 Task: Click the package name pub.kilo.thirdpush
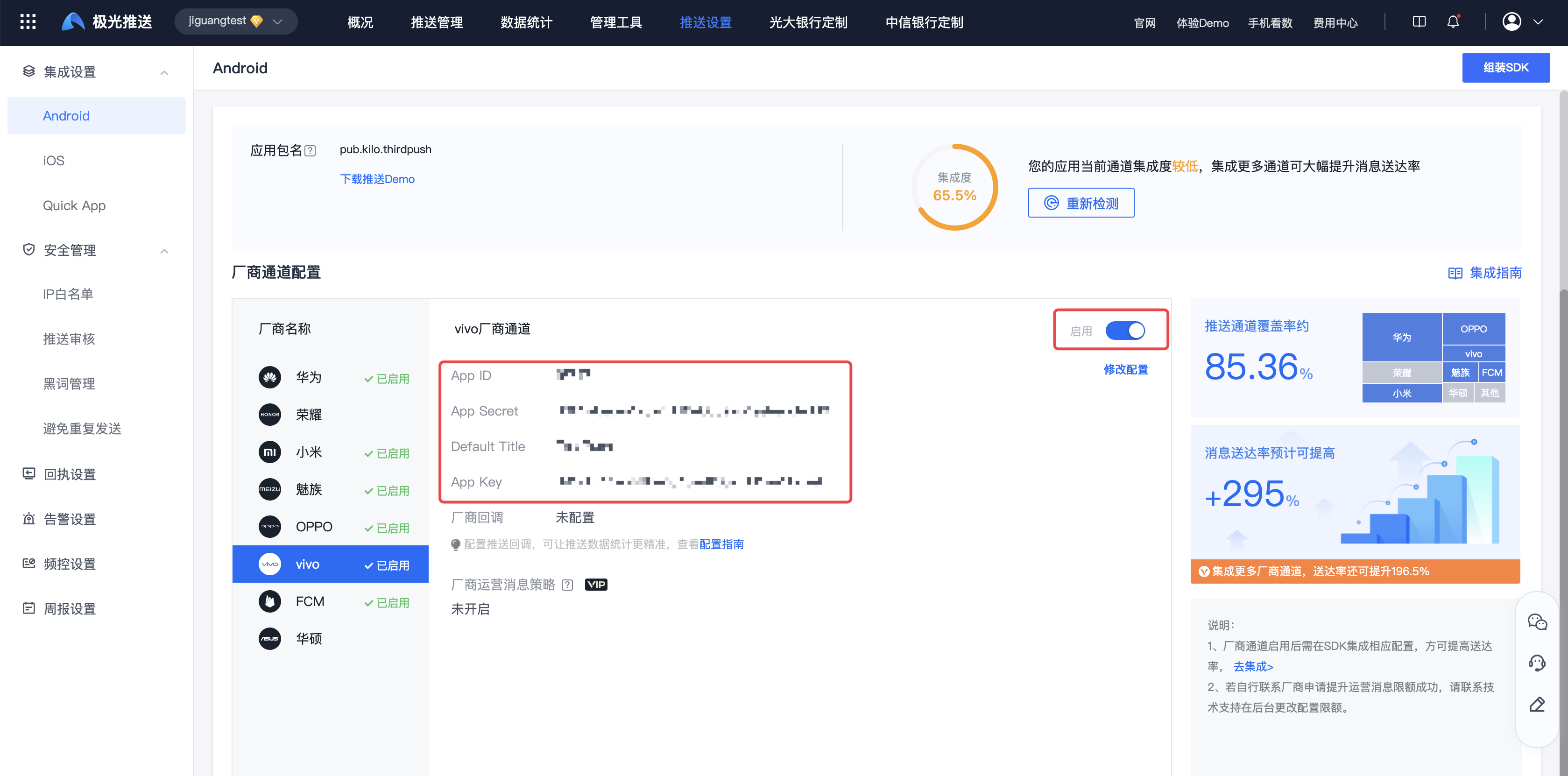click(385, 150)
